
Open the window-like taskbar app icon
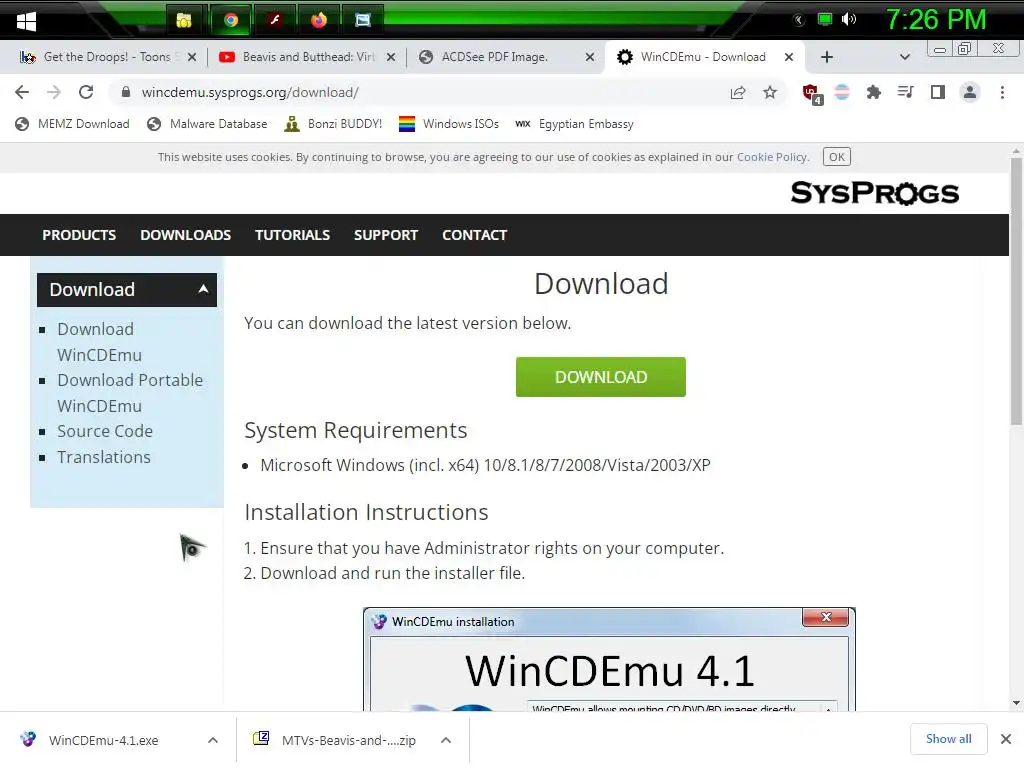[x=363, y=20]
